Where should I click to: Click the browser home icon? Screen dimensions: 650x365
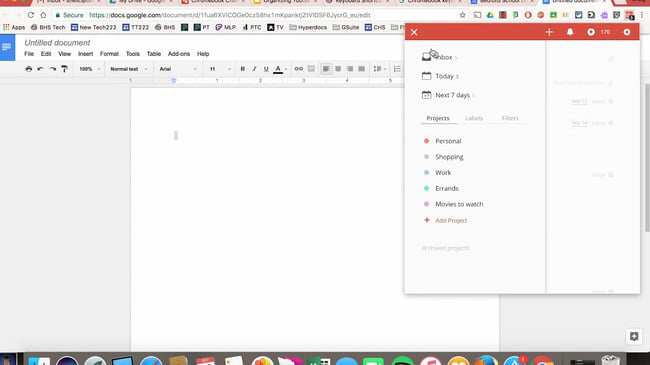click(x=43, y=15)
